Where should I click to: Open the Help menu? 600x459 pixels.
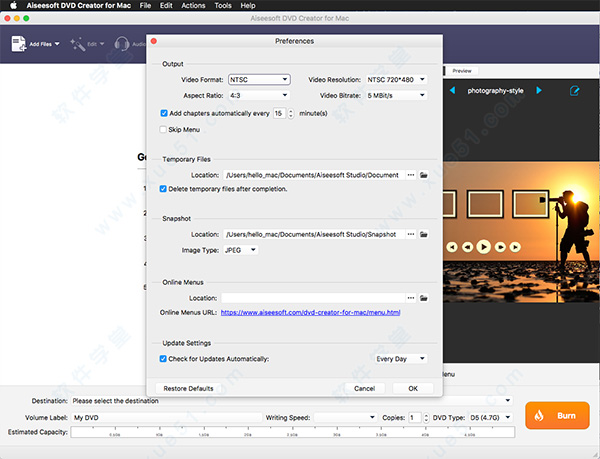pos(248,5)
